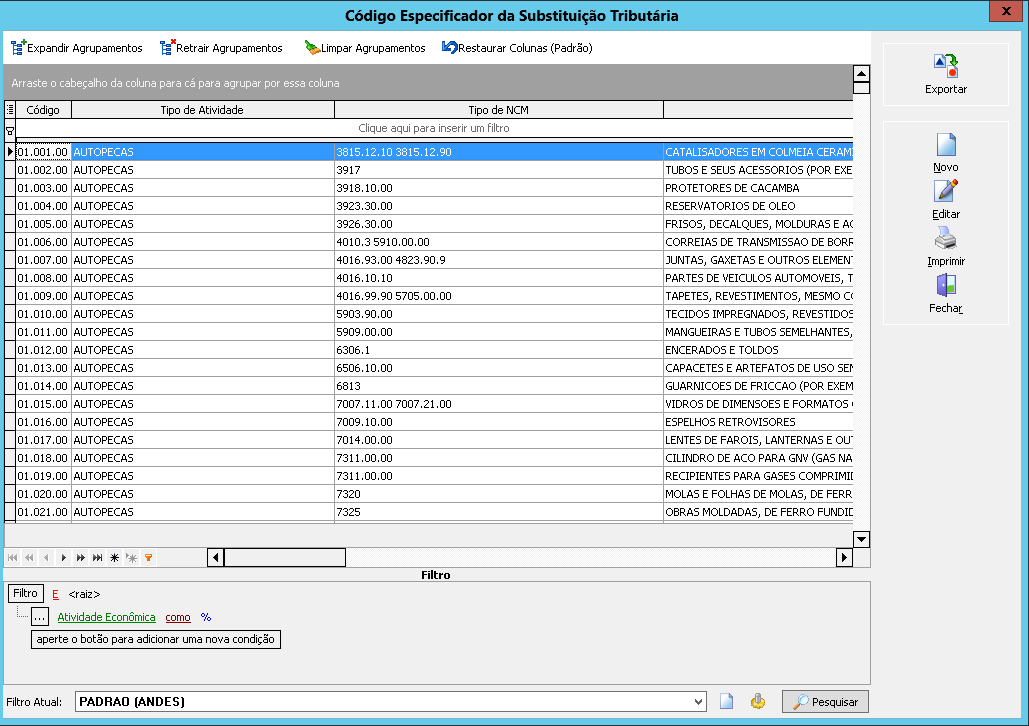
Task: Go to previous record navigator button
Action: coord(47,558)
